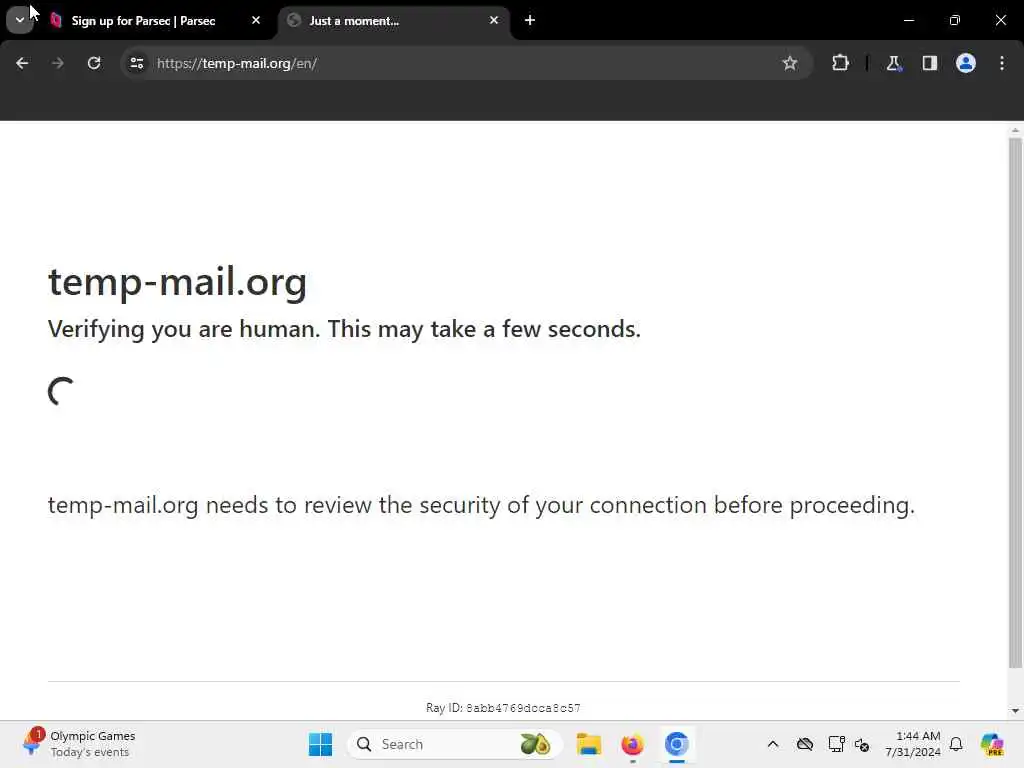Open Chrome from the taskbar
Screen dimensions: 1024x768
(x=677, y=744)
